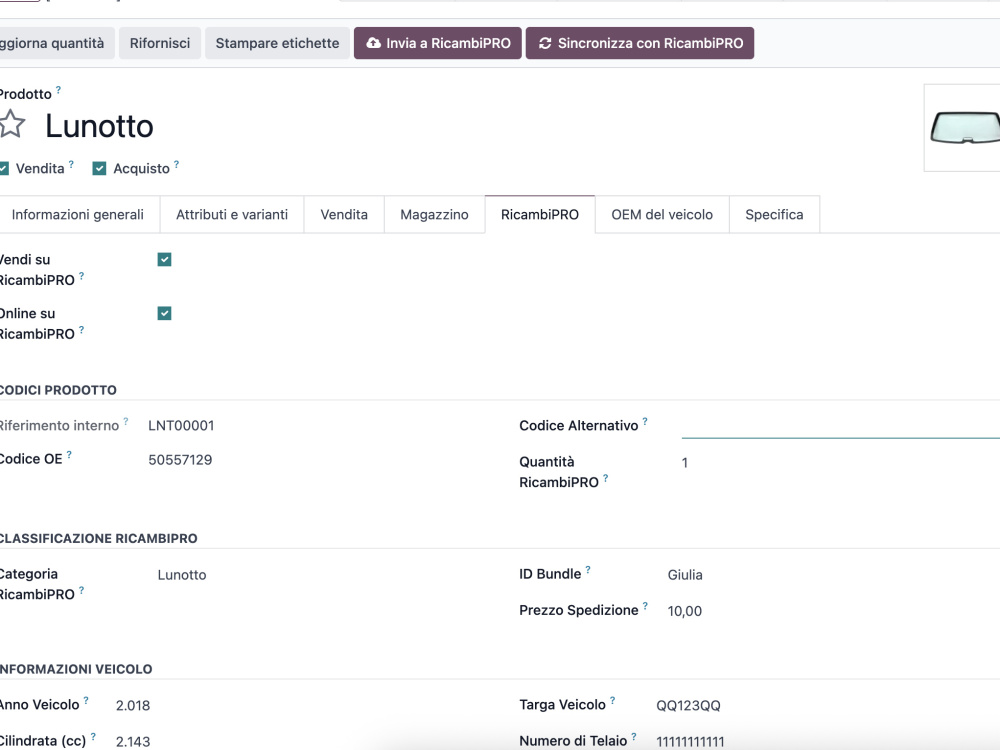
Task: Open help tooltip next to Codice OE
Action: pyautogui.click(x=69, y=455)
